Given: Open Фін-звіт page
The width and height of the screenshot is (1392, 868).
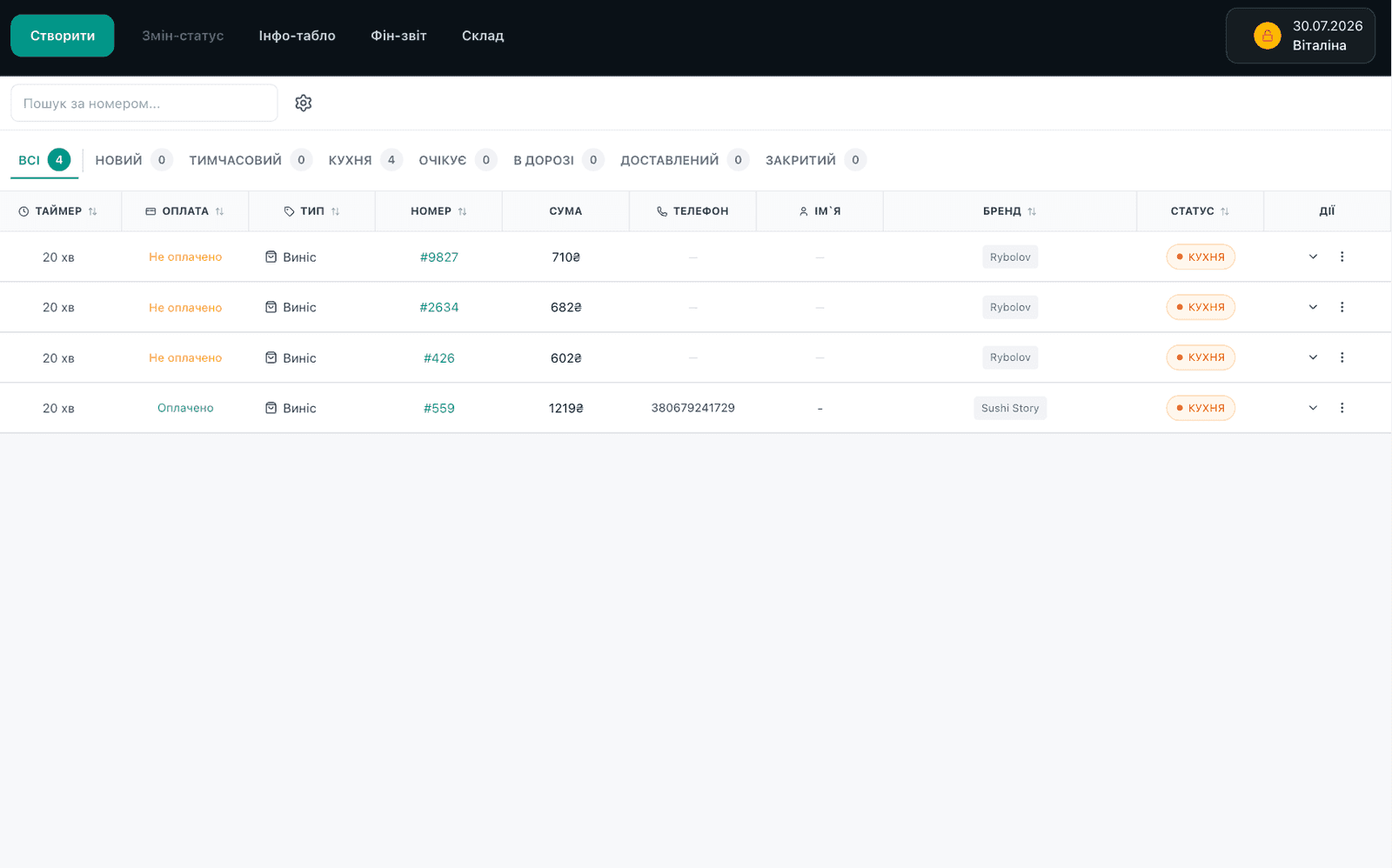Looking at the screenshot, I should [398, 36].
